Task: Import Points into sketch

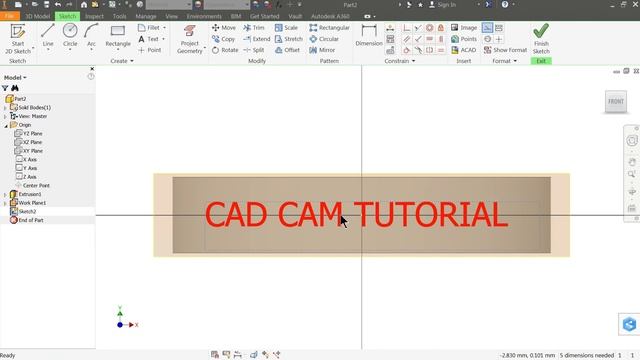Action: 464,39
